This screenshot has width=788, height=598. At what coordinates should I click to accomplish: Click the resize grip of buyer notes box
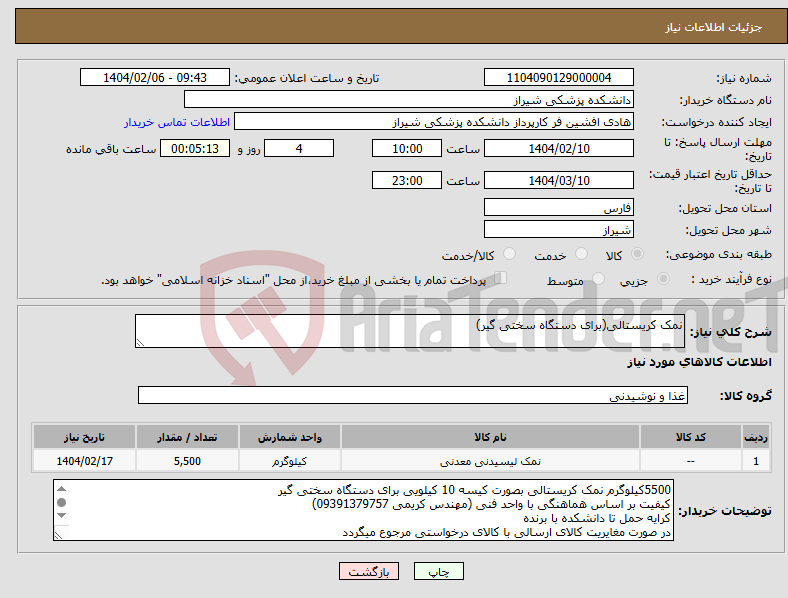click(58, 536)
